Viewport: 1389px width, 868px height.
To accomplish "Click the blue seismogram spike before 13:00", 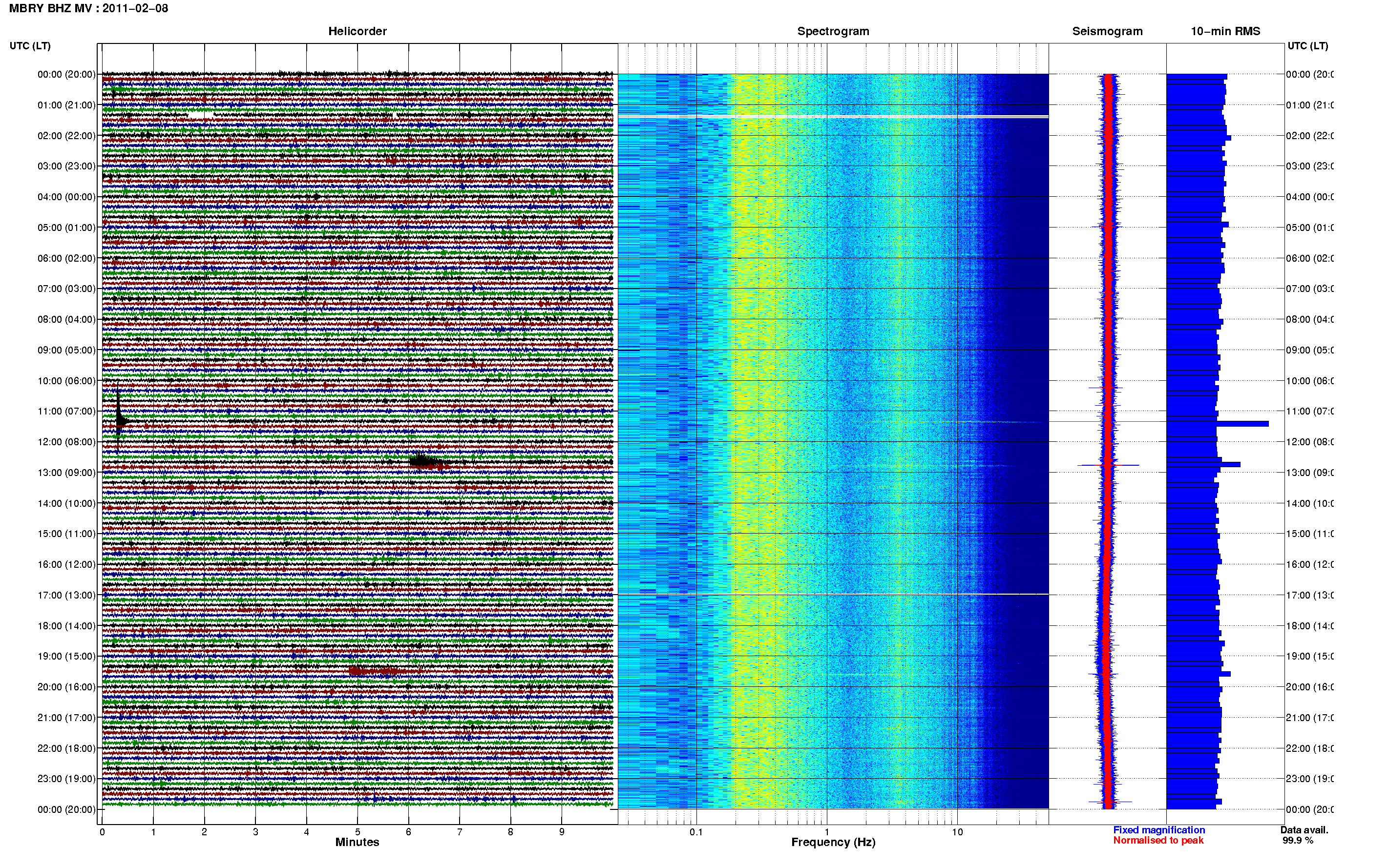I will (1108, 465).
